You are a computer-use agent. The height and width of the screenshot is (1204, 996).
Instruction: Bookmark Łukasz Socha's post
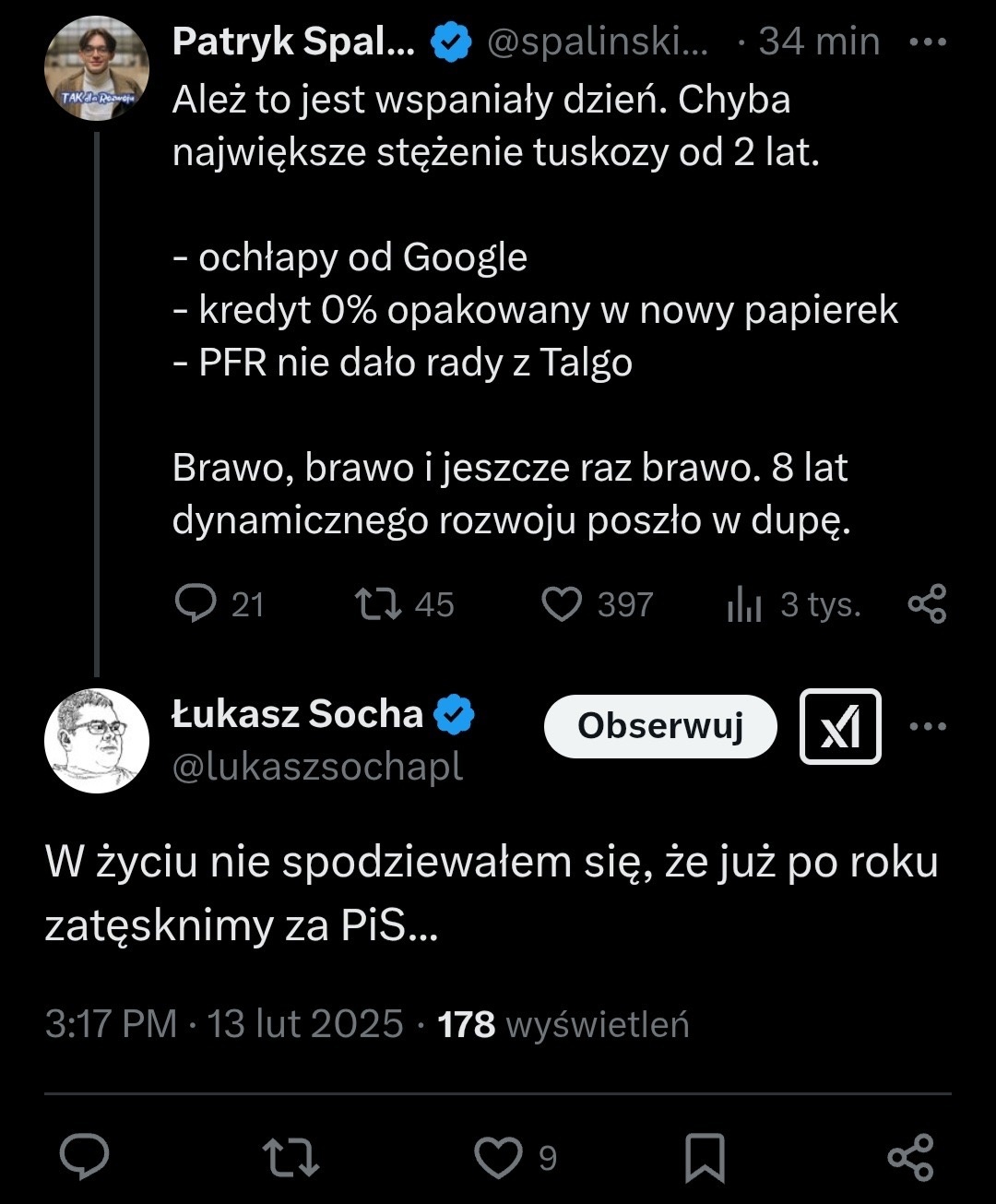tap(705, 1157)
